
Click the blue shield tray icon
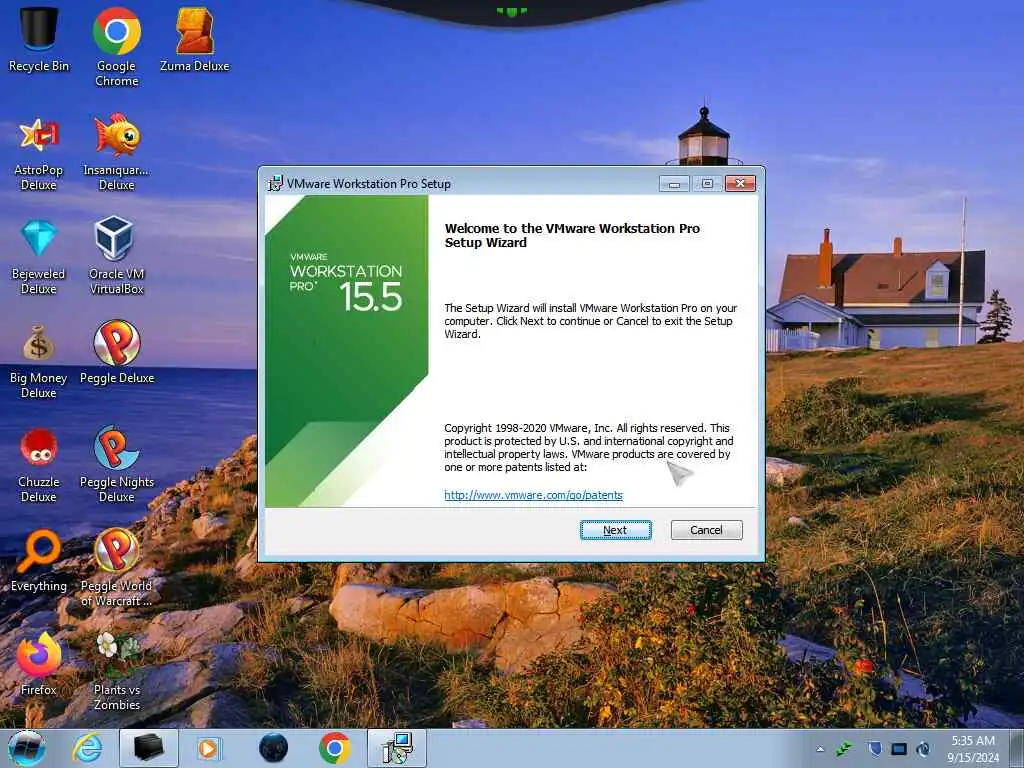point(874,749)
